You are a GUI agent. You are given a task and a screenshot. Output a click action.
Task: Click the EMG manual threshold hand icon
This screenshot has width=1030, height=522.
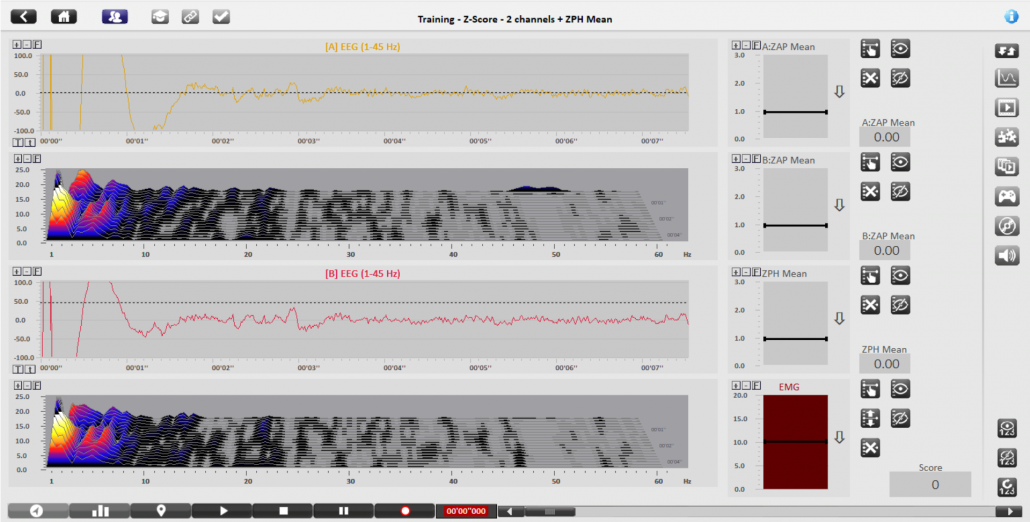tap(870, 389)
